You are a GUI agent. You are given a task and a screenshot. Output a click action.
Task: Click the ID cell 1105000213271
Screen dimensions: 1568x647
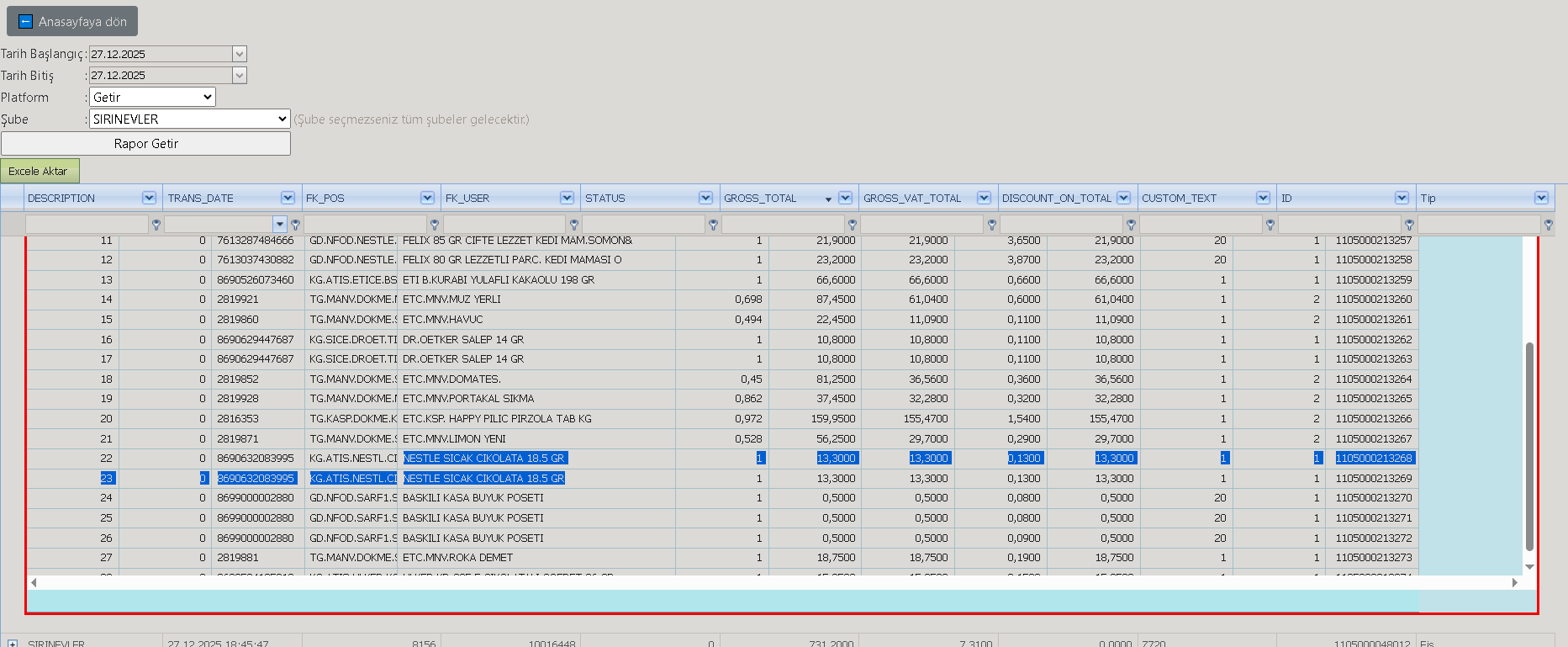click(1373, 518)
